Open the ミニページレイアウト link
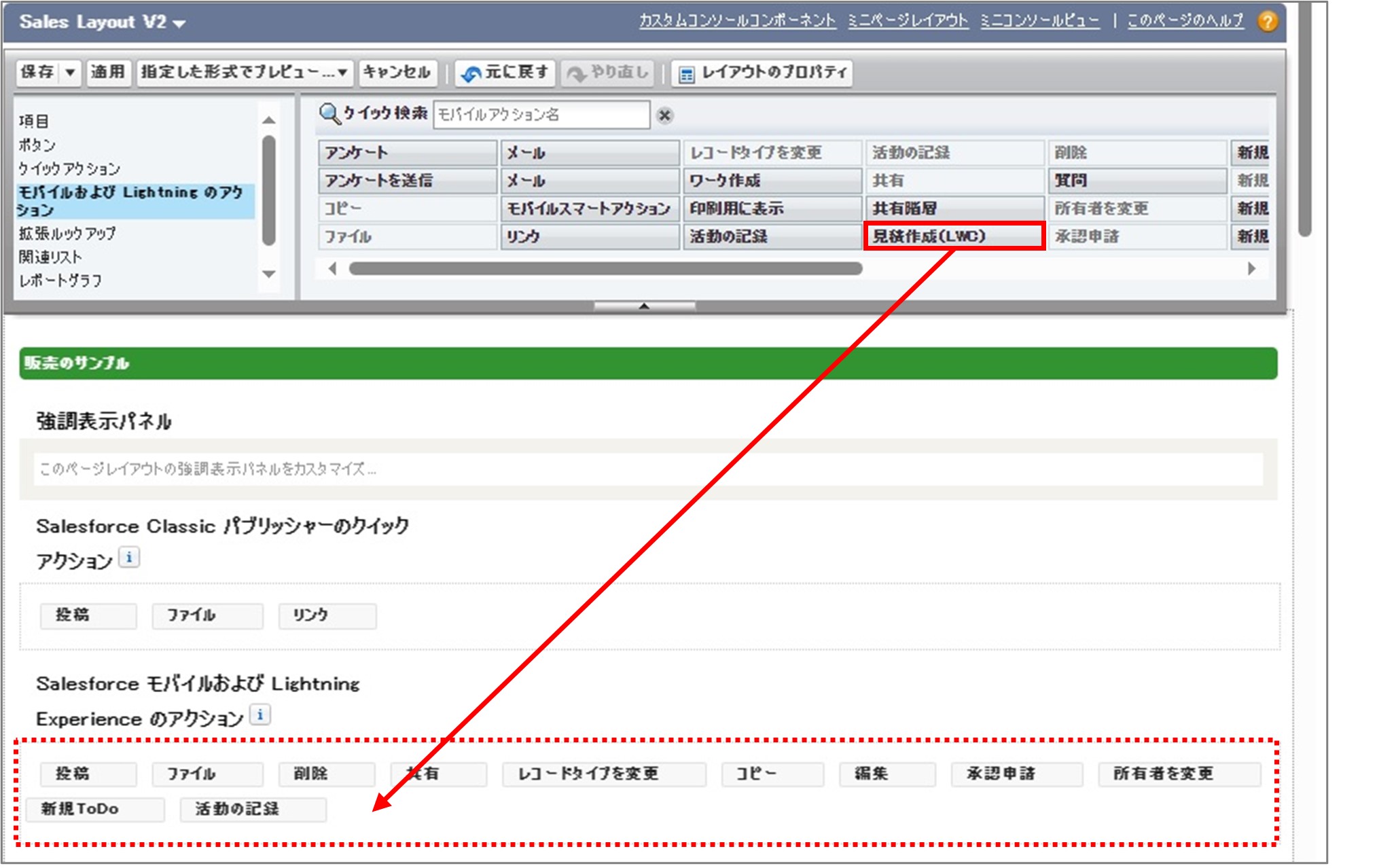The image size is (1377, 868). tap(908, 21)
